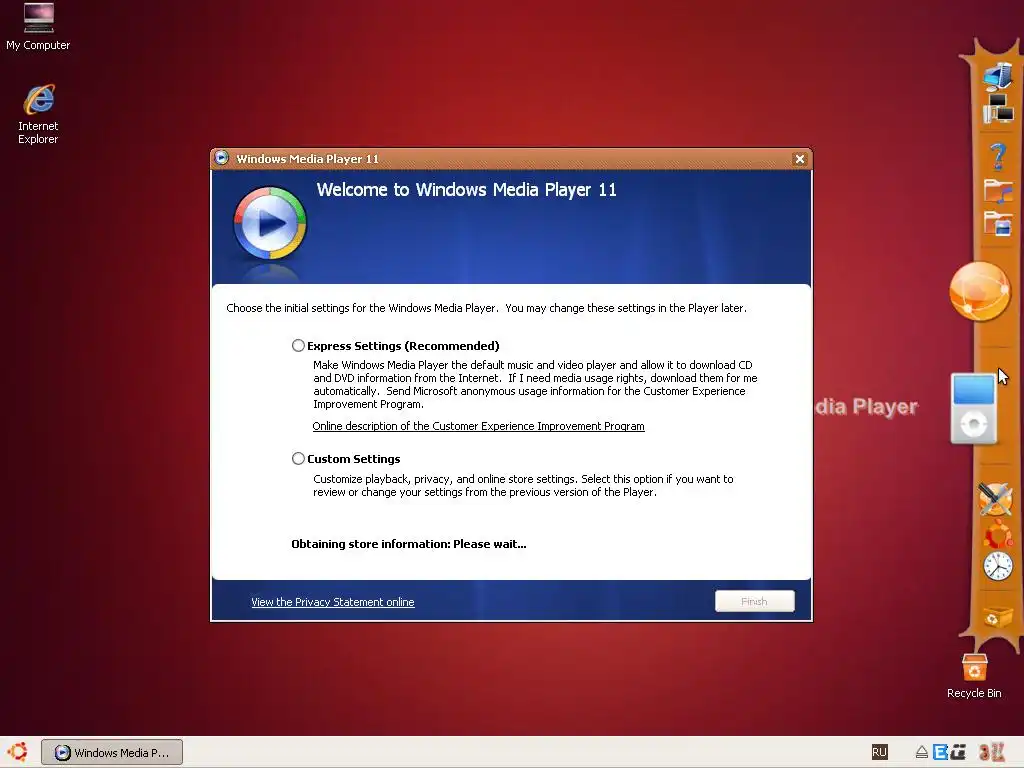
Task: Open the network computers icon in the dock
Action: point(998,109)
